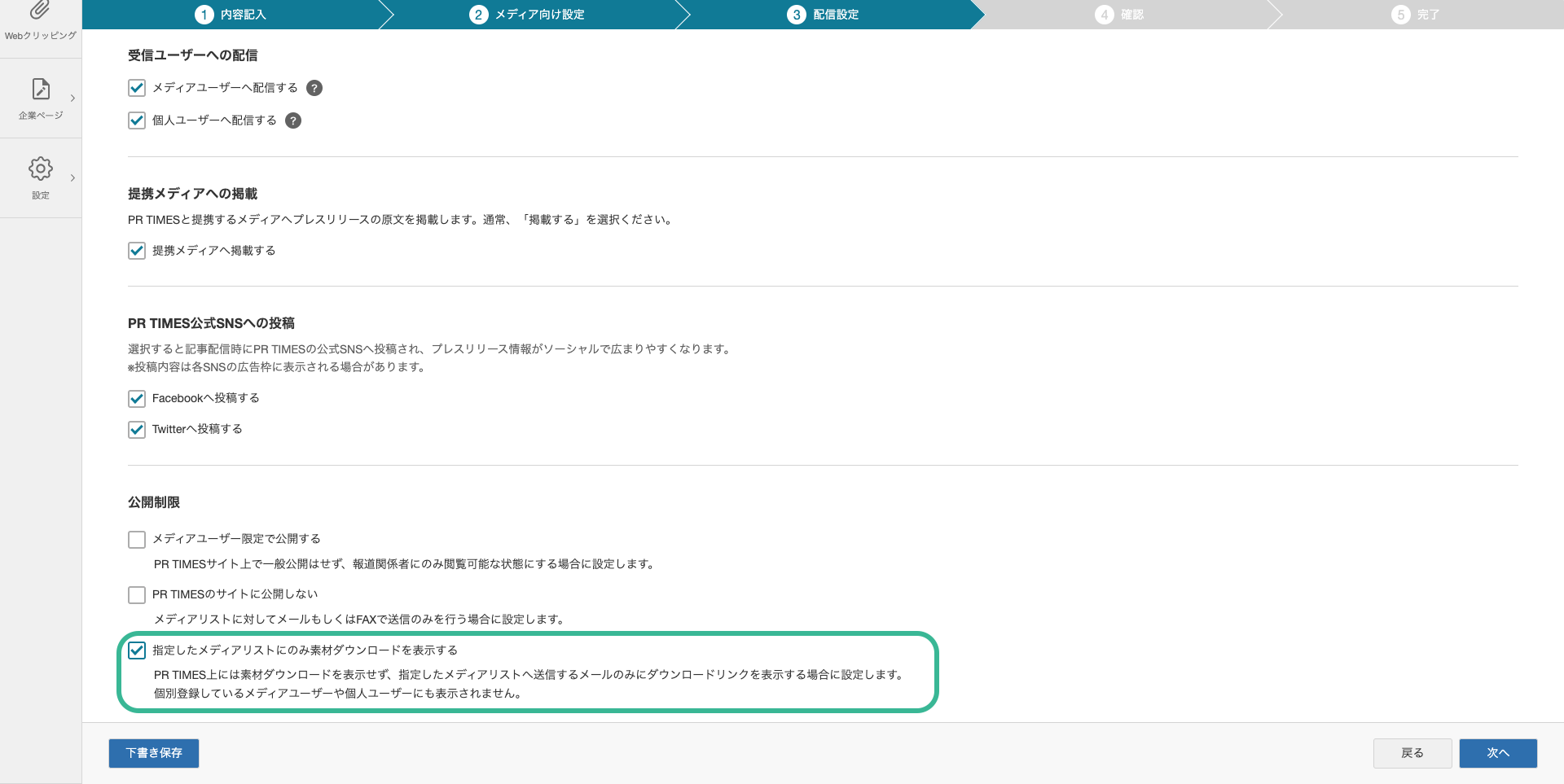Toggle Twitterへ投稿する checkbox

[137, 429]
